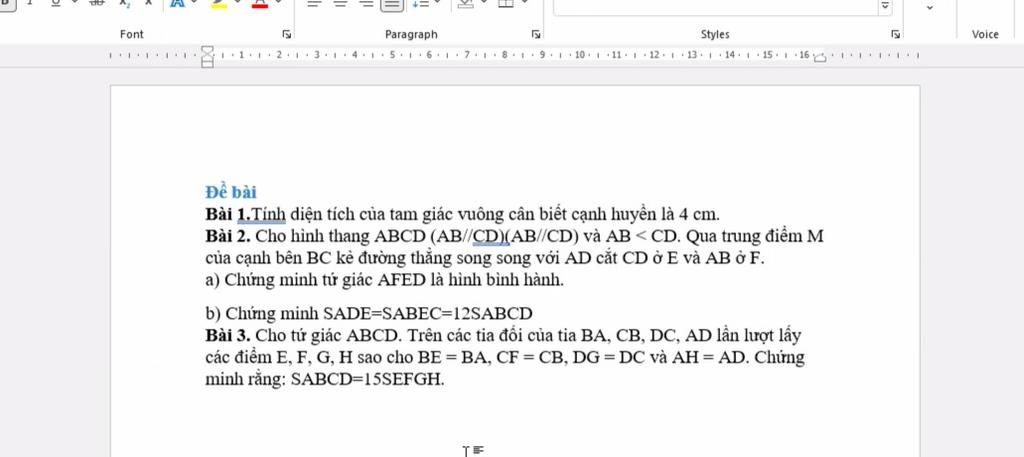This screenshot has height=457, width=1024.
Task: Expand the Styles gallery More button
Action: pos(885,6)
